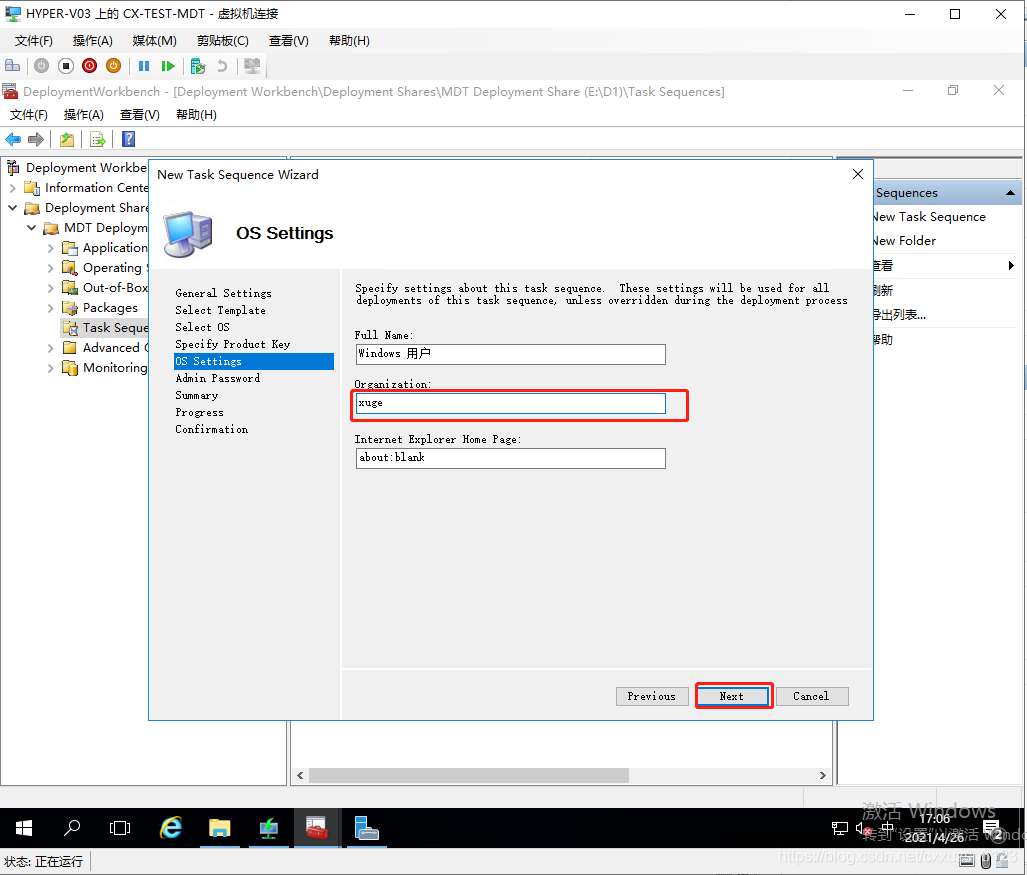Screen dimensions: 1027x875
Task: Expand the Operating Systems tree node
Action: point(50,268)
